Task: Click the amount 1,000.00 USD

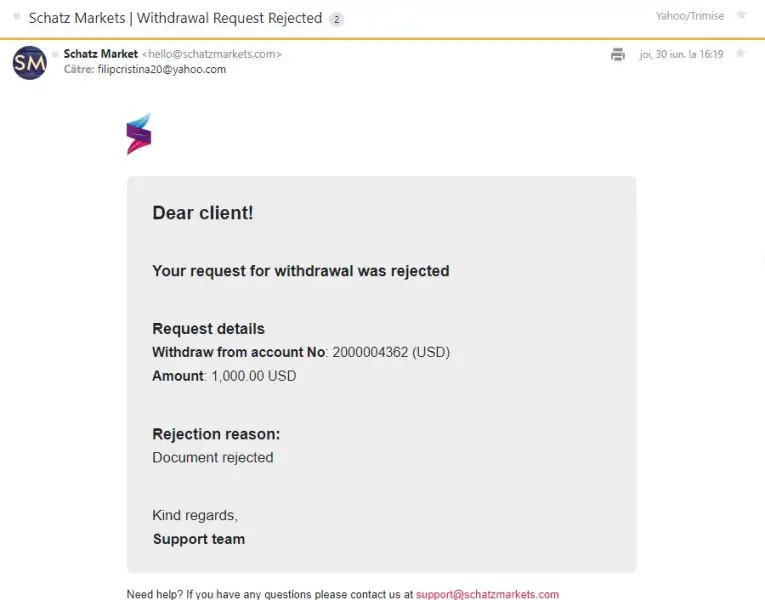Action: (x=253, y=376)
